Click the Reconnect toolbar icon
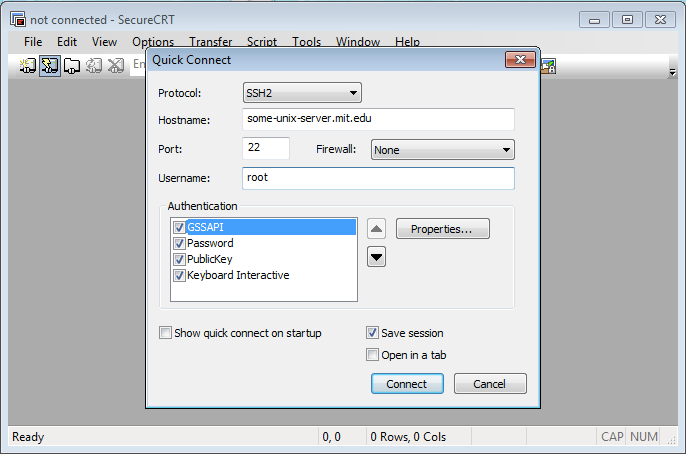The image size is (686, 454). 94,66
